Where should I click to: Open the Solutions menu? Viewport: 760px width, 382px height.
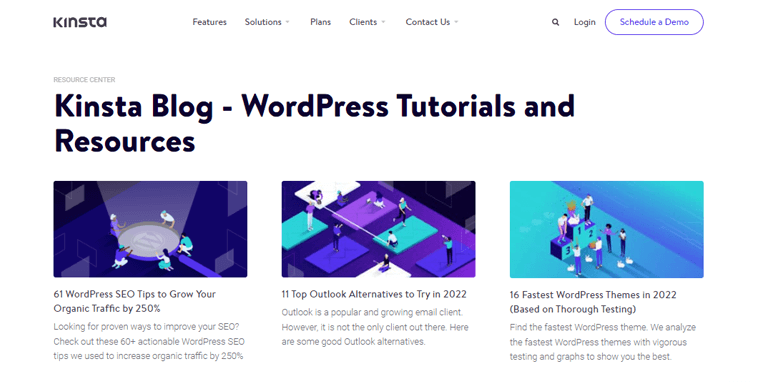[x=263, y=22]
